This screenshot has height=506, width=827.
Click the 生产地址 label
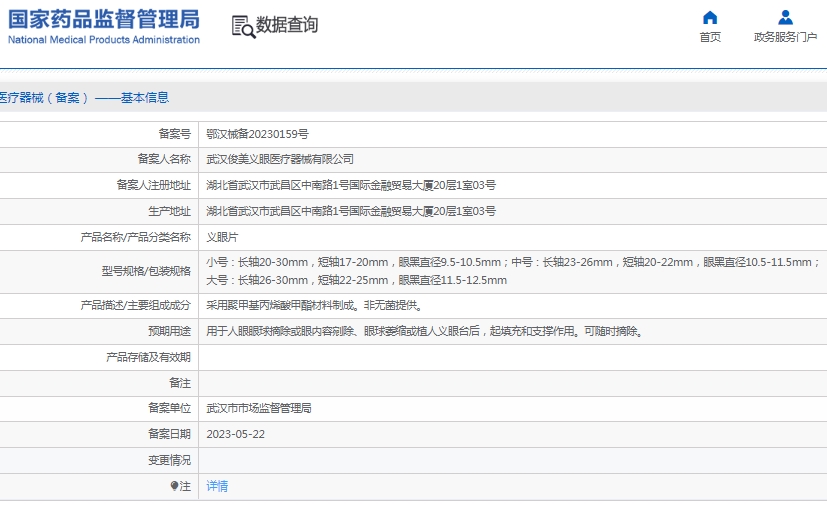(x=169, y=212)
